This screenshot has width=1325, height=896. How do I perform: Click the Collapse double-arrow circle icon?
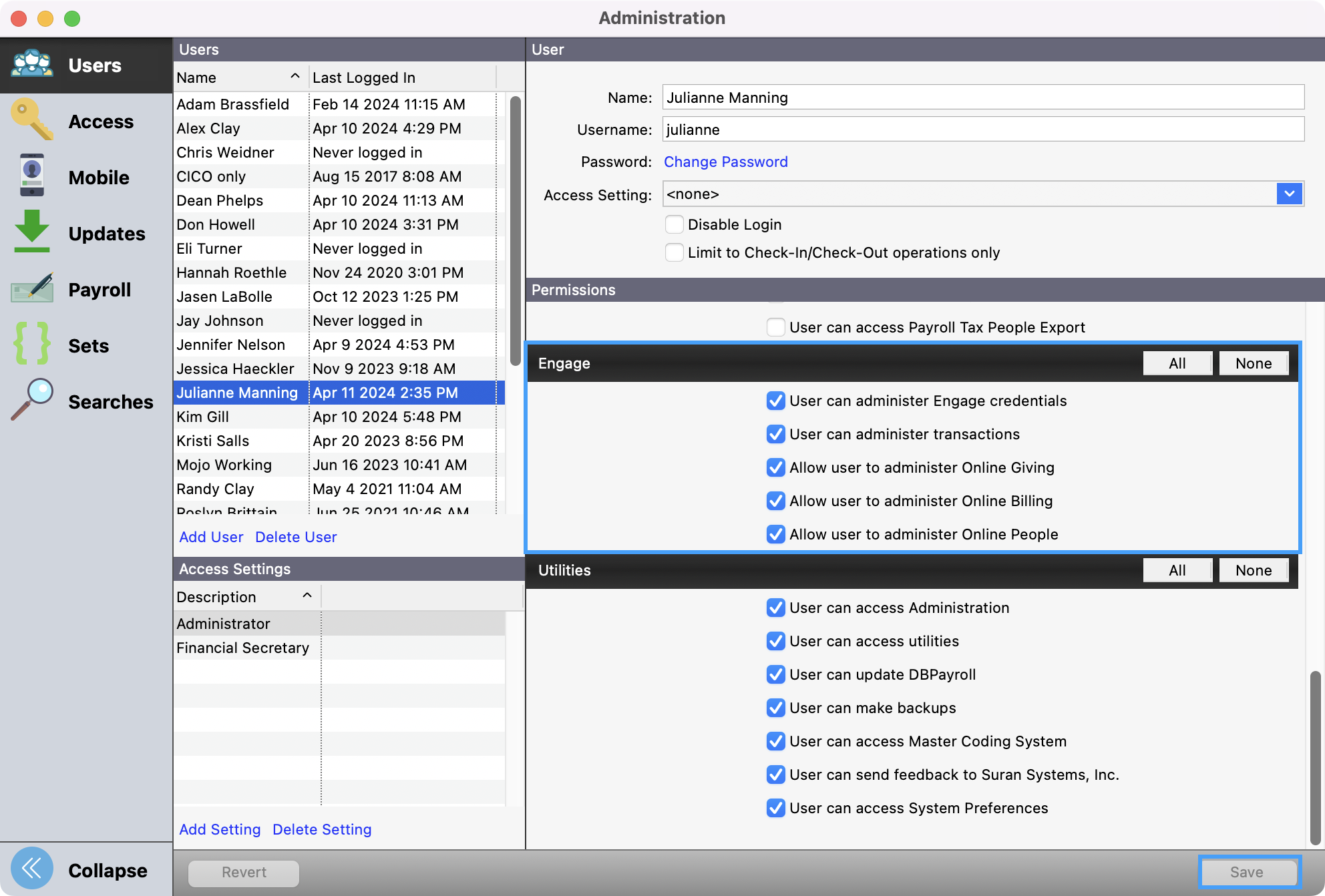tap(32, 869)
